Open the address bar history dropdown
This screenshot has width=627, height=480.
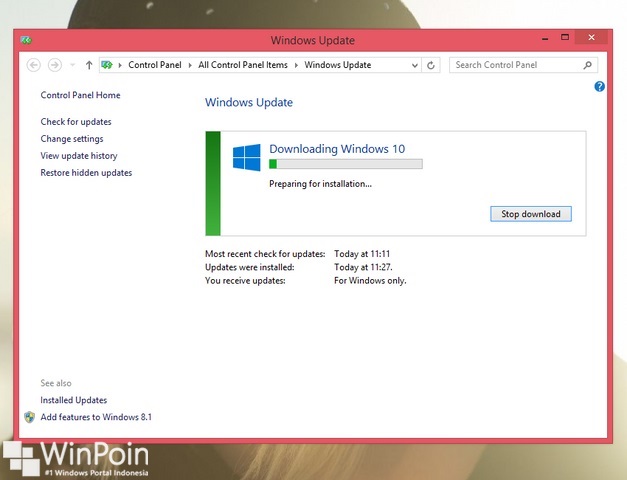[x=415, y=65]
